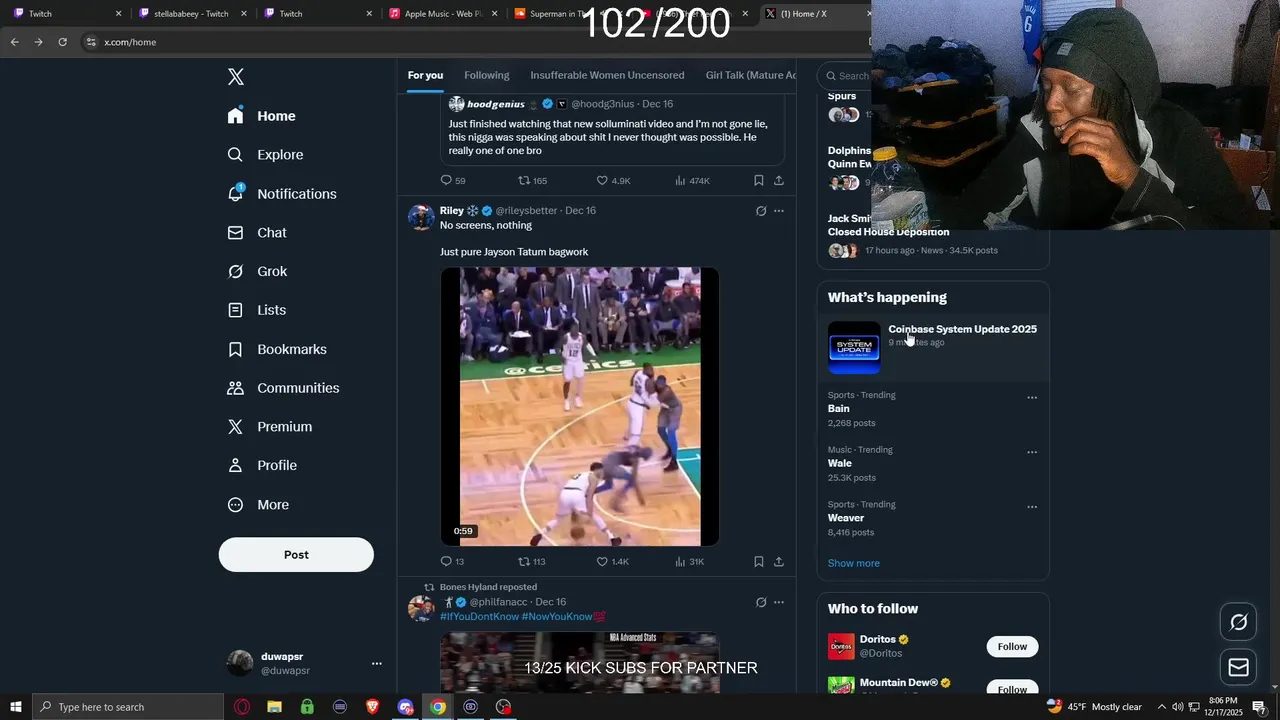This screenshot has height=720, width=1280.
Task: Go back in browser
Action: coord(14,42)
